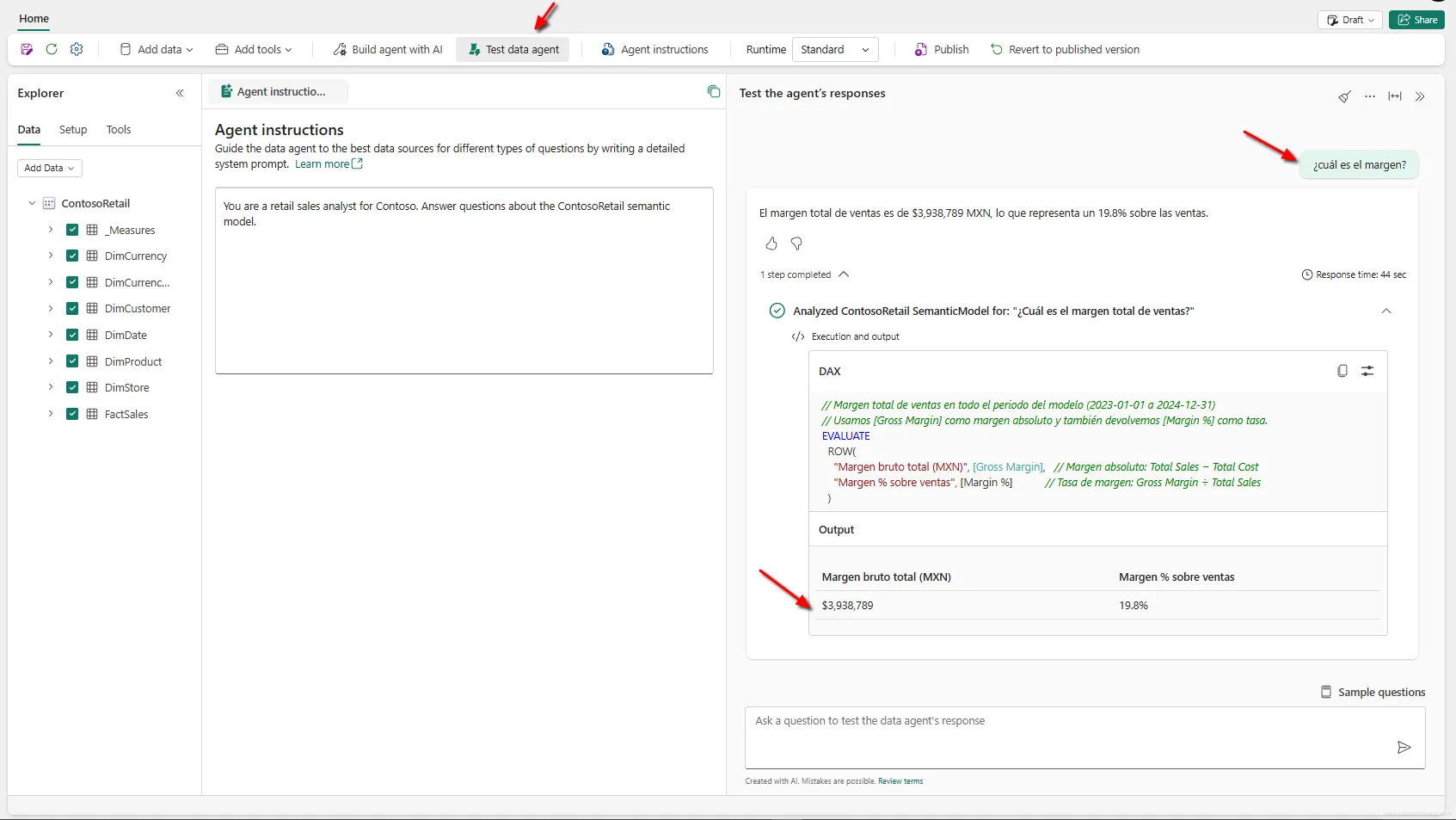Image resolution: width=1456 pixels, height=820 pixels.
Task: Click the sliders icon in the DAX header
Action: (x=1367, y=371)
